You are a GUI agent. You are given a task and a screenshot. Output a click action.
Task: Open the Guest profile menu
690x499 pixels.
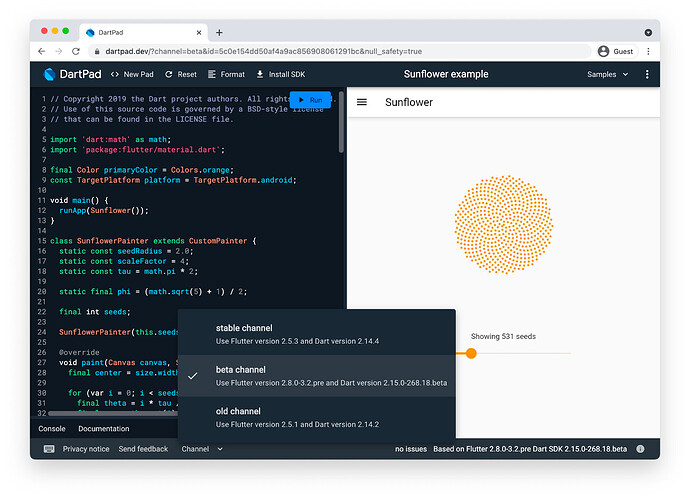615,51
